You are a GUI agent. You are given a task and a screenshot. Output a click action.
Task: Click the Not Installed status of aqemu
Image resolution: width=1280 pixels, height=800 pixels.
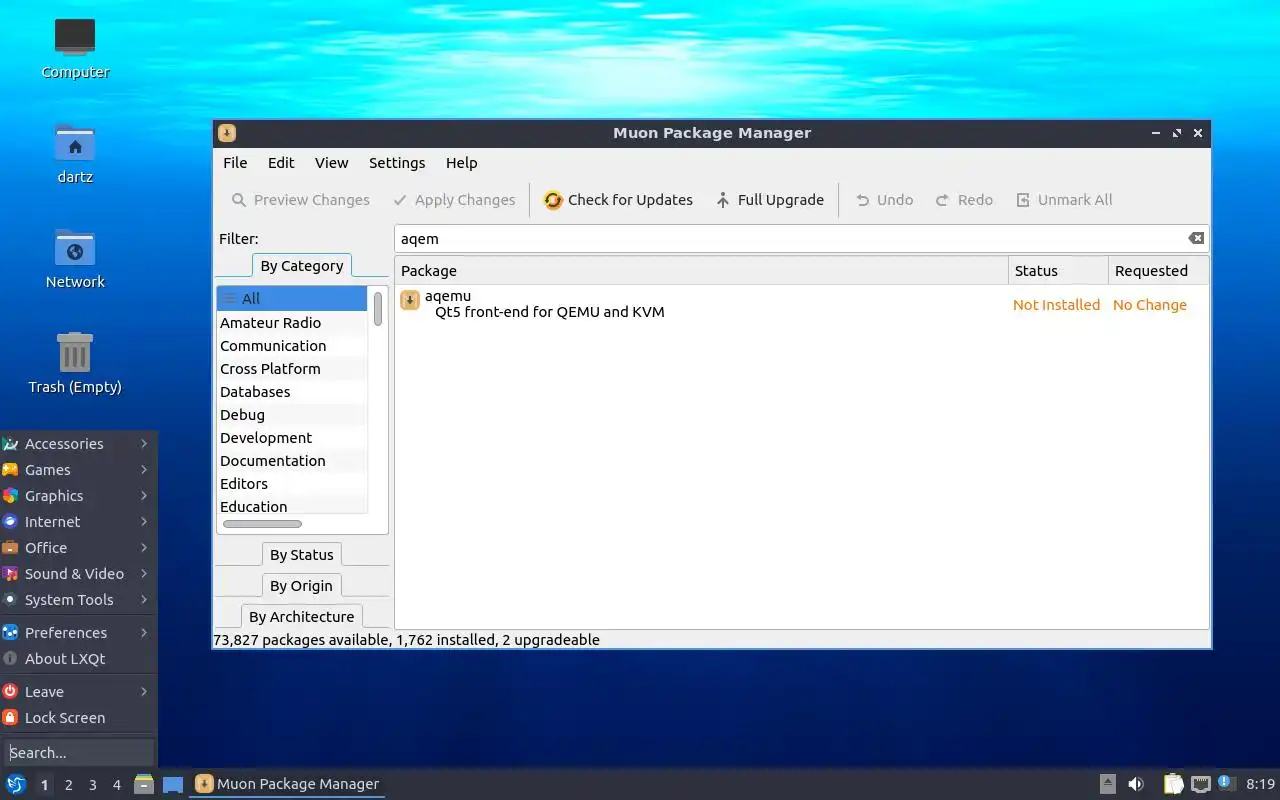(x=1056, y=305)
